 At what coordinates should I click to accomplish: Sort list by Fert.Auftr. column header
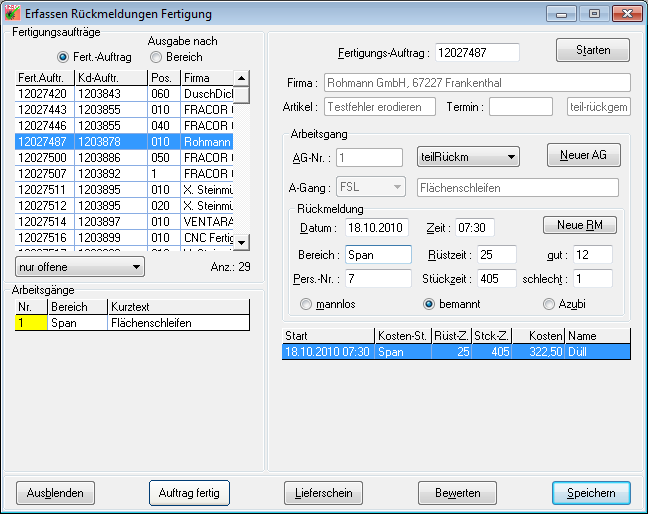44,77
